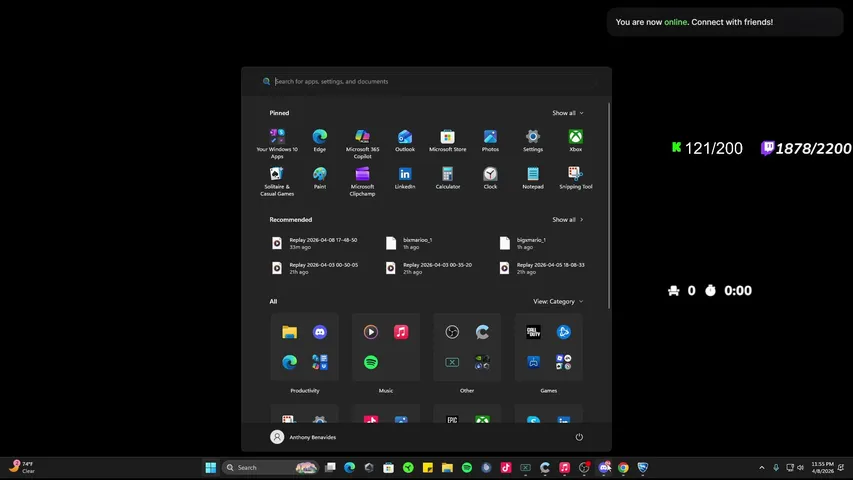This screenshot has height=480, width=853.
Task: Launch Xbox pinned app
Action: (576, 140)
